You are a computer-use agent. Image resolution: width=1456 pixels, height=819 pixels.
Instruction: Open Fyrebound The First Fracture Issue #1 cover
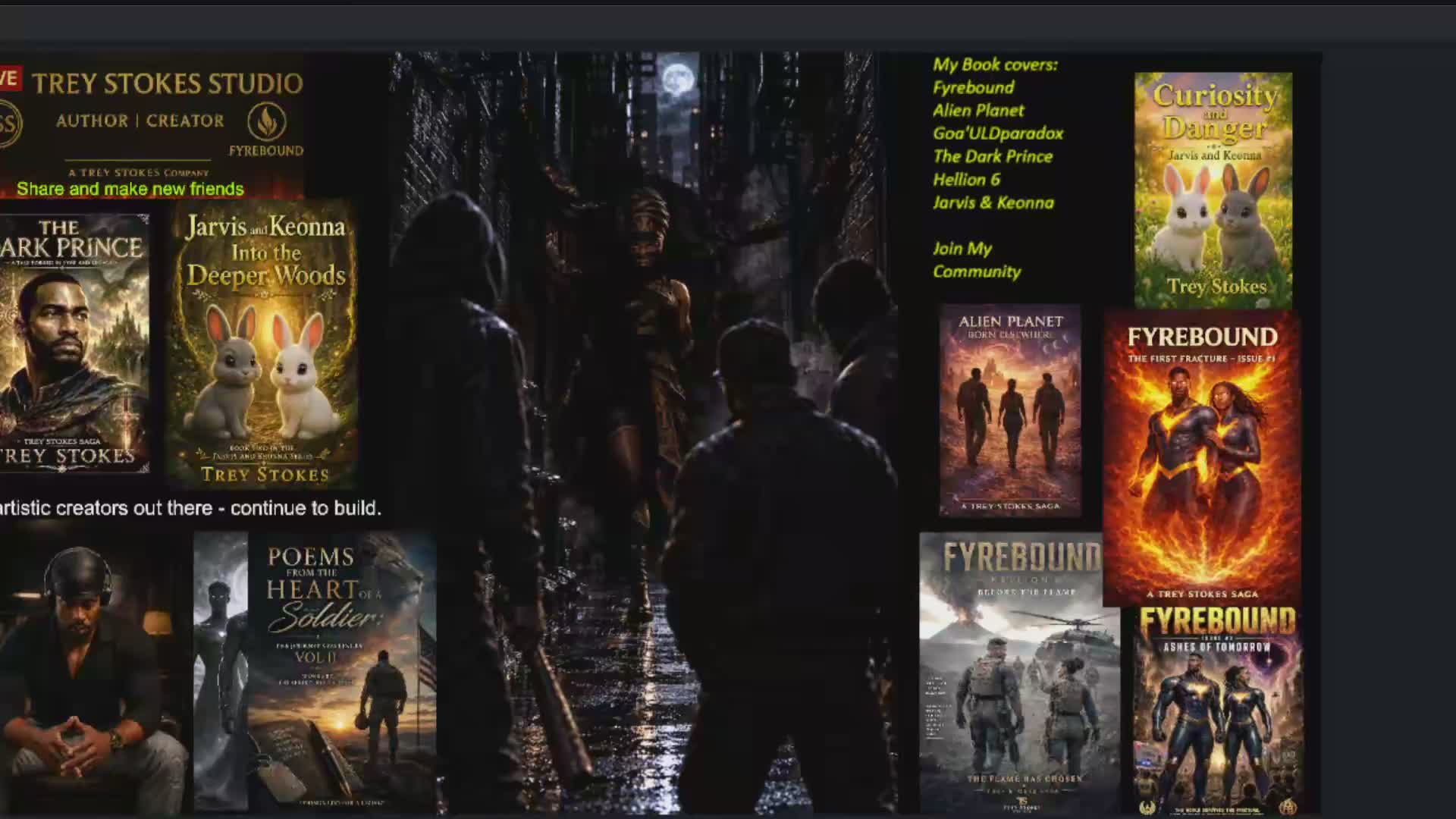point(1202,460)
